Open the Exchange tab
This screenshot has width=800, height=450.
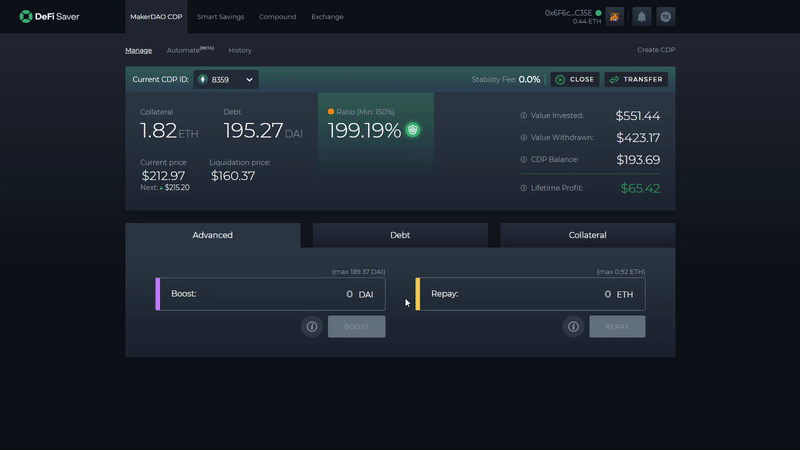(x=328, y=17)
